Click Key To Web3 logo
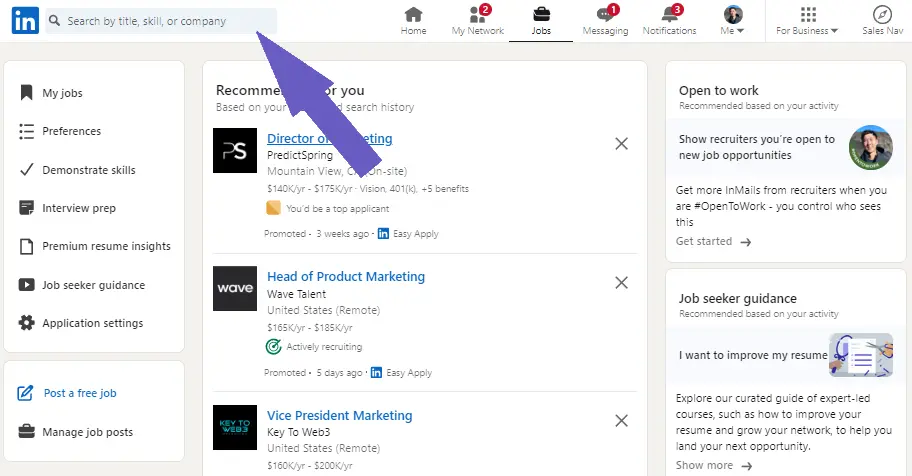Image resolution: width=912 pixels, height=476 pixels. tap(234, 427)
